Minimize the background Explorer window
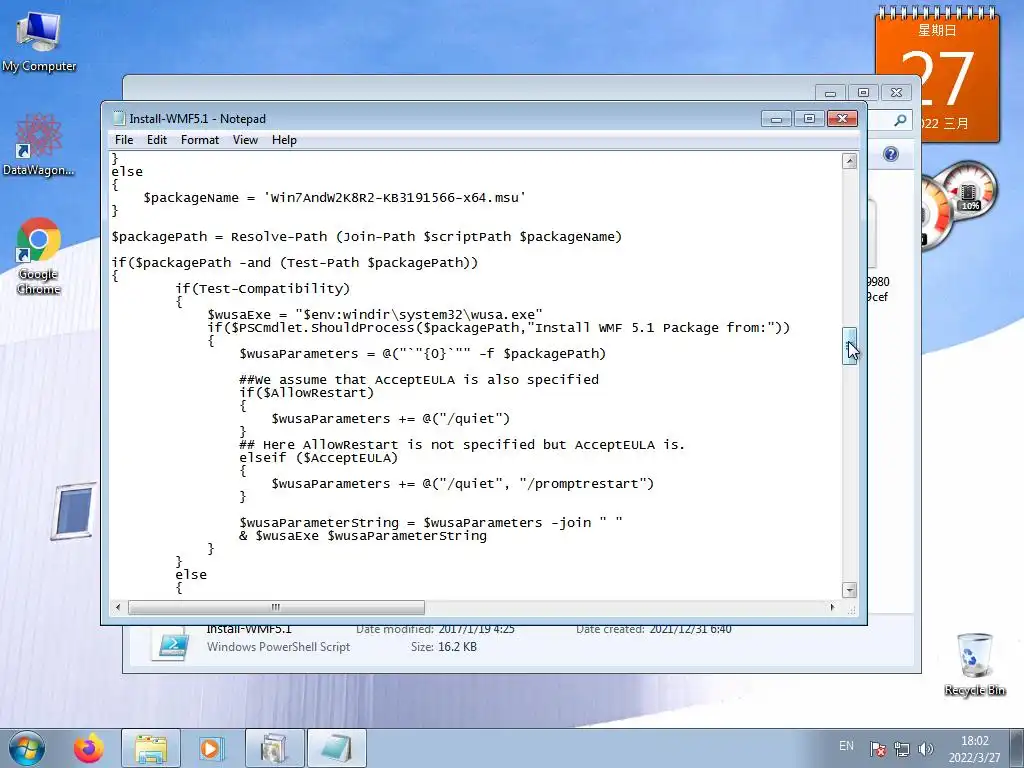The width and height of the screenshot is (1024, 768). click(830, 93)
